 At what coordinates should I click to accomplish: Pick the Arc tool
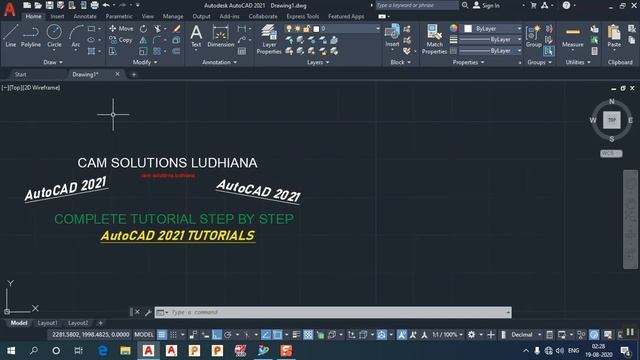pos(76,36)
